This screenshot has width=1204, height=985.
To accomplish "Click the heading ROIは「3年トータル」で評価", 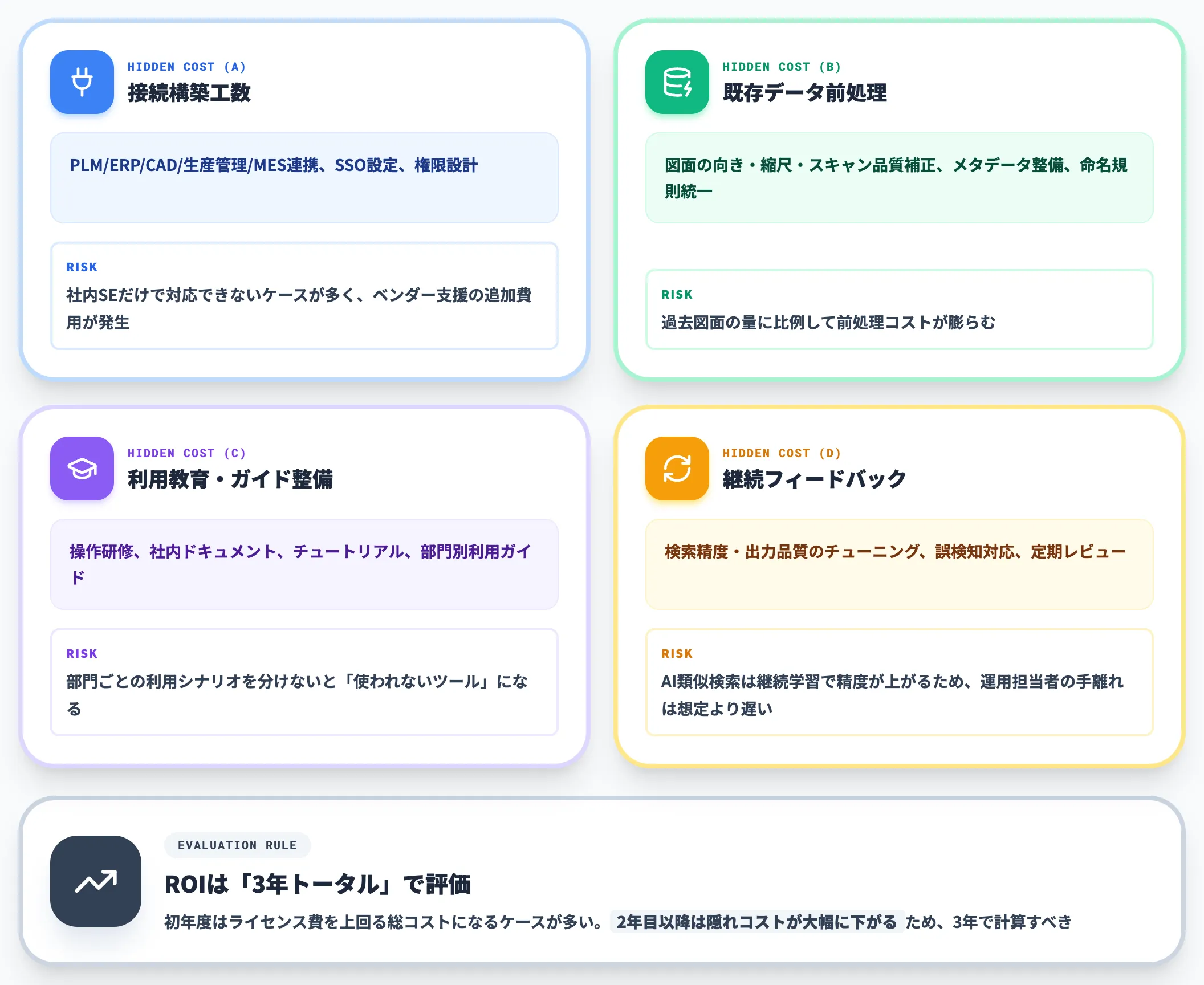I will tap(318, 885).
